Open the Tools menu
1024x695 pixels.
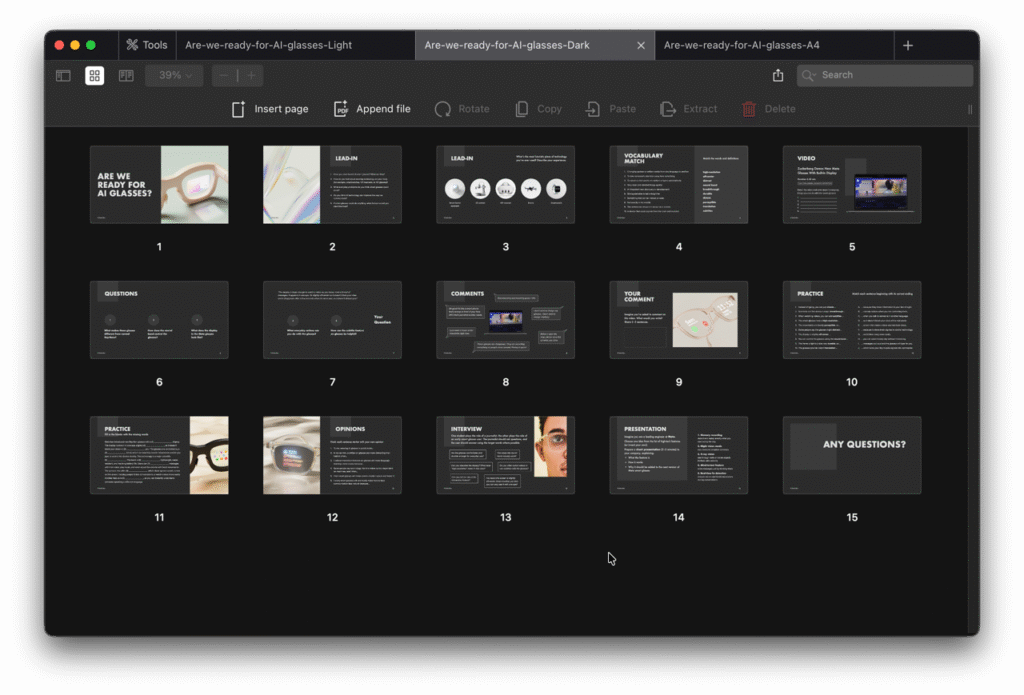coord(145,45)
